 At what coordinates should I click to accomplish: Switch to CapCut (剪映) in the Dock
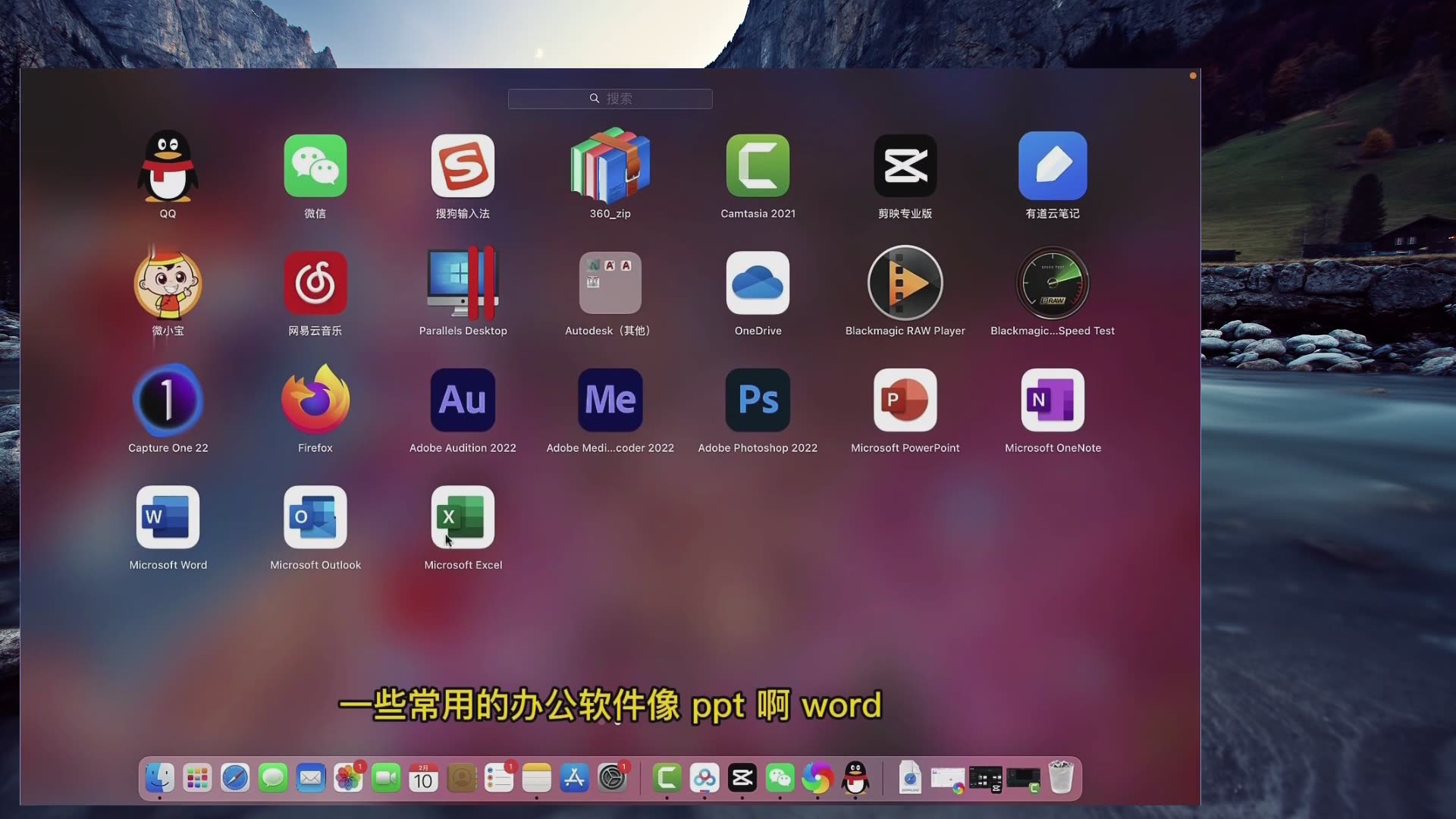pyautogui.click(x=742, y=778)
